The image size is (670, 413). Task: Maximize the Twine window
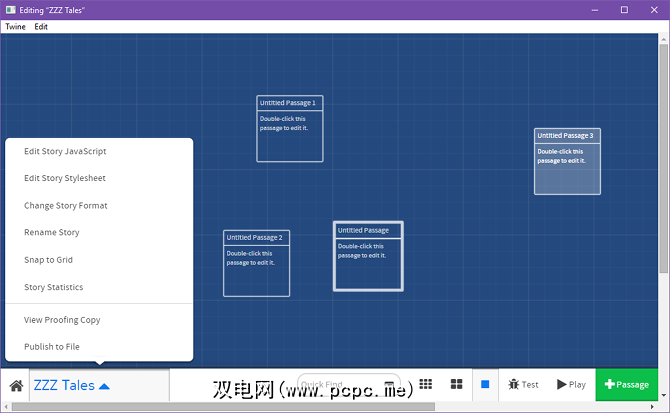pos(624,10)
